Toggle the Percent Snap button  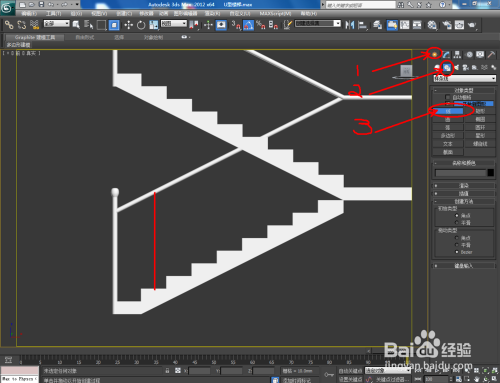tap(261, 25)
